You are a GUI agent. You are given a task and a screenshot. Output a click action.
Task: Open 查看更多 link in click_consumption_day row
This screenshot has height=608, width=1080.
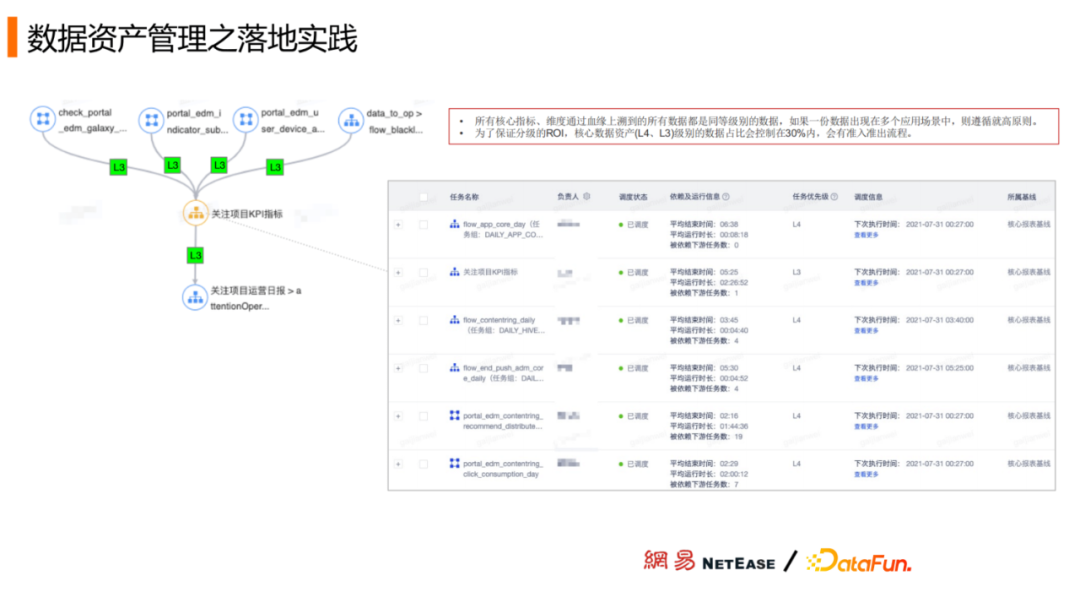click(866, 474)
